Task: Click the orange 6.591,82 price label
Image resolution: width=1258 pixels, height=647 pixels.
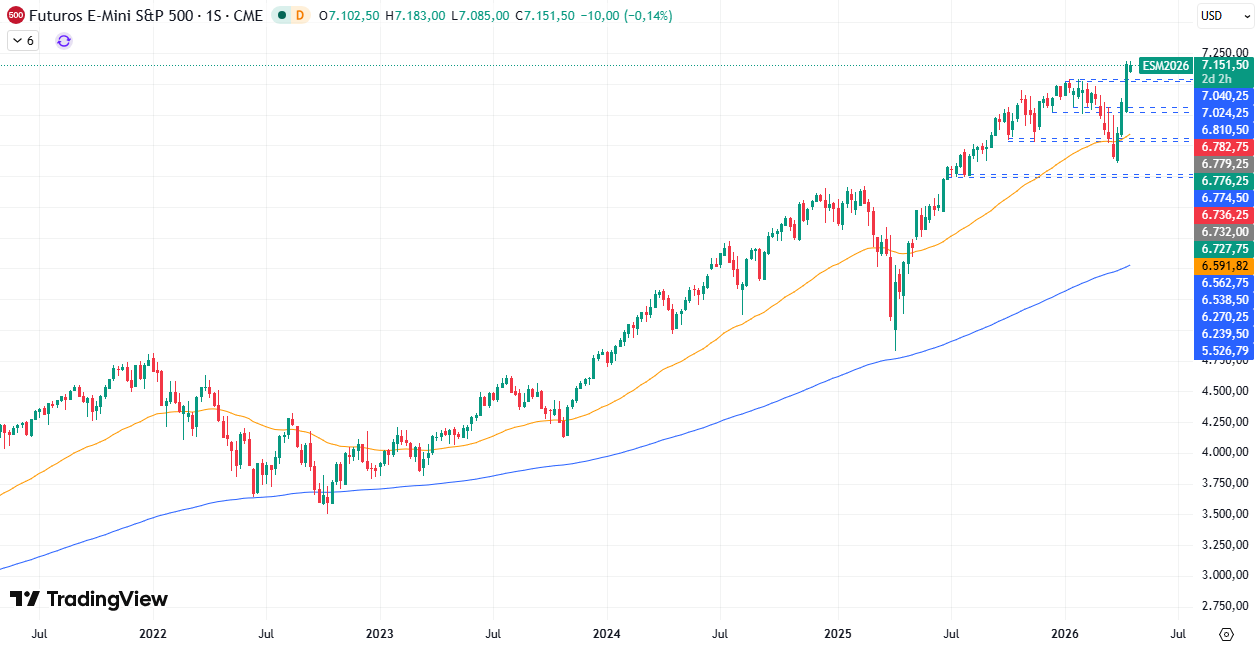Action: point(1224,266)
